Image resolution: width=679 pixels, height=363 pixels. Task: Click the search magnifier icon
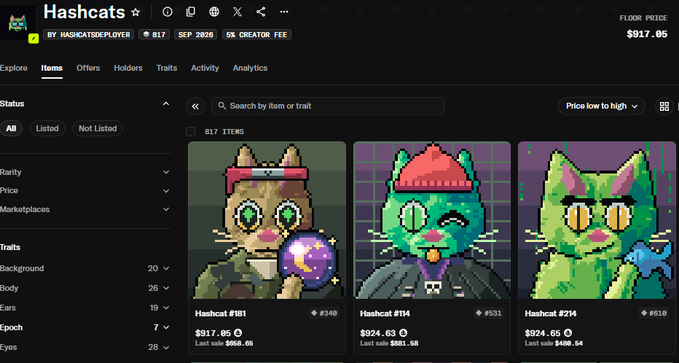pyautogui.click(x=222, y=106)
